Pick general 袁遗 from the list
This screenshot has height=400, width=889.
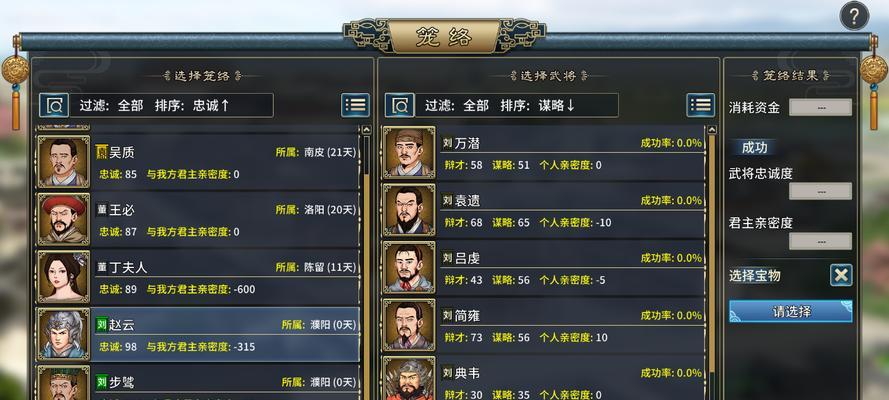click(x=544, y=210)
